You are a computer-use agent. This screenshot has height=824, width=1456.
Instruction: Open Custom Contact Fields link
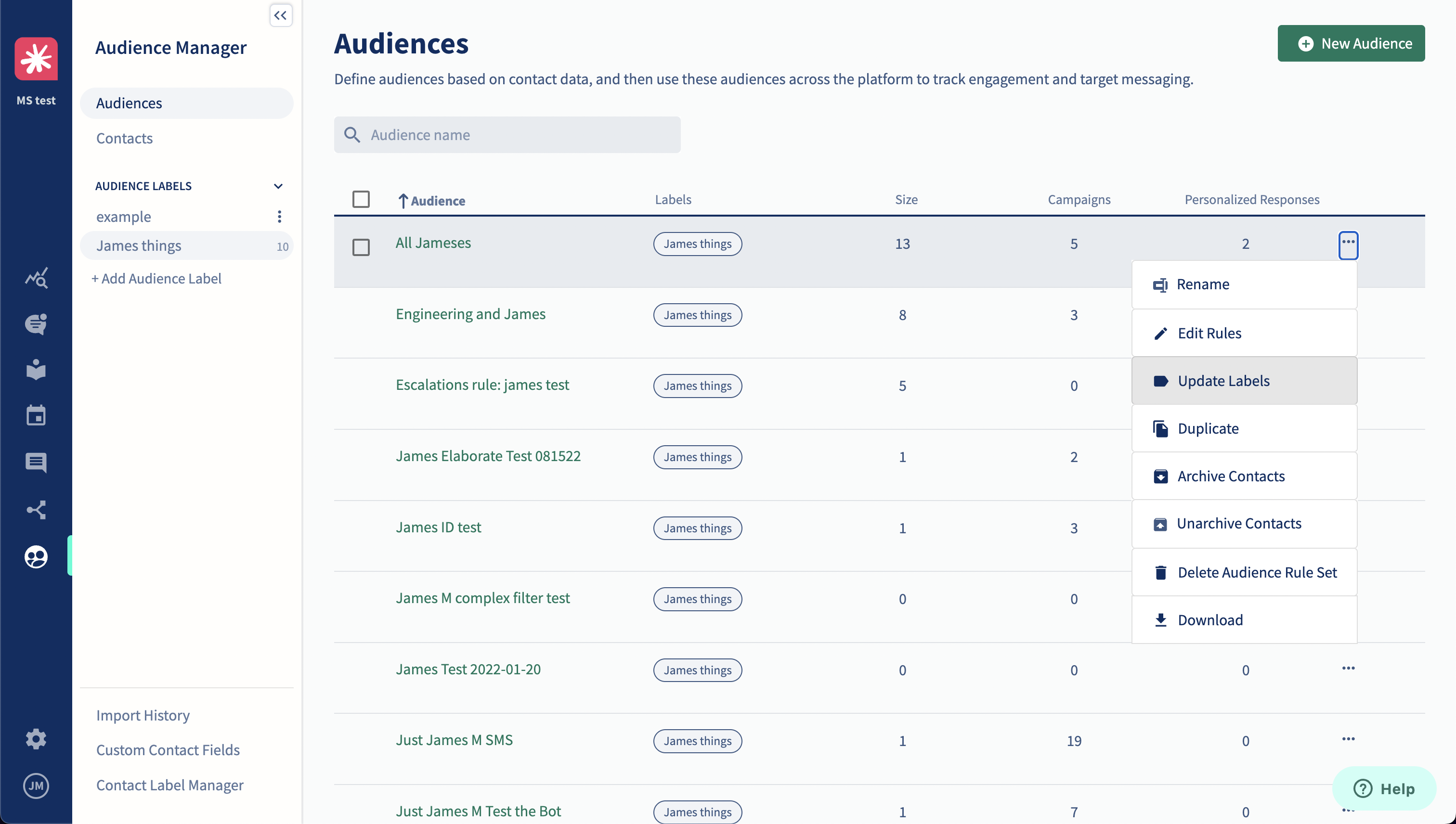tap(168, 750)
